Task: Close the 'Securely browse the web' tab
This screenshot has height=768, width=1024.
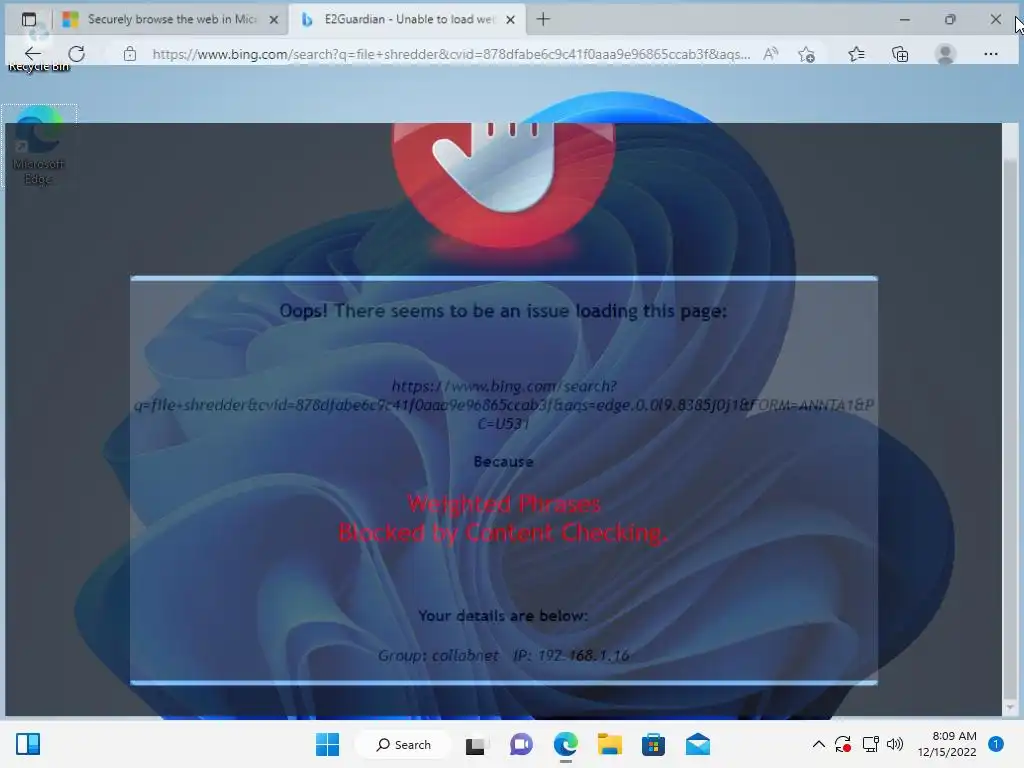Action: tap(274, 20)
